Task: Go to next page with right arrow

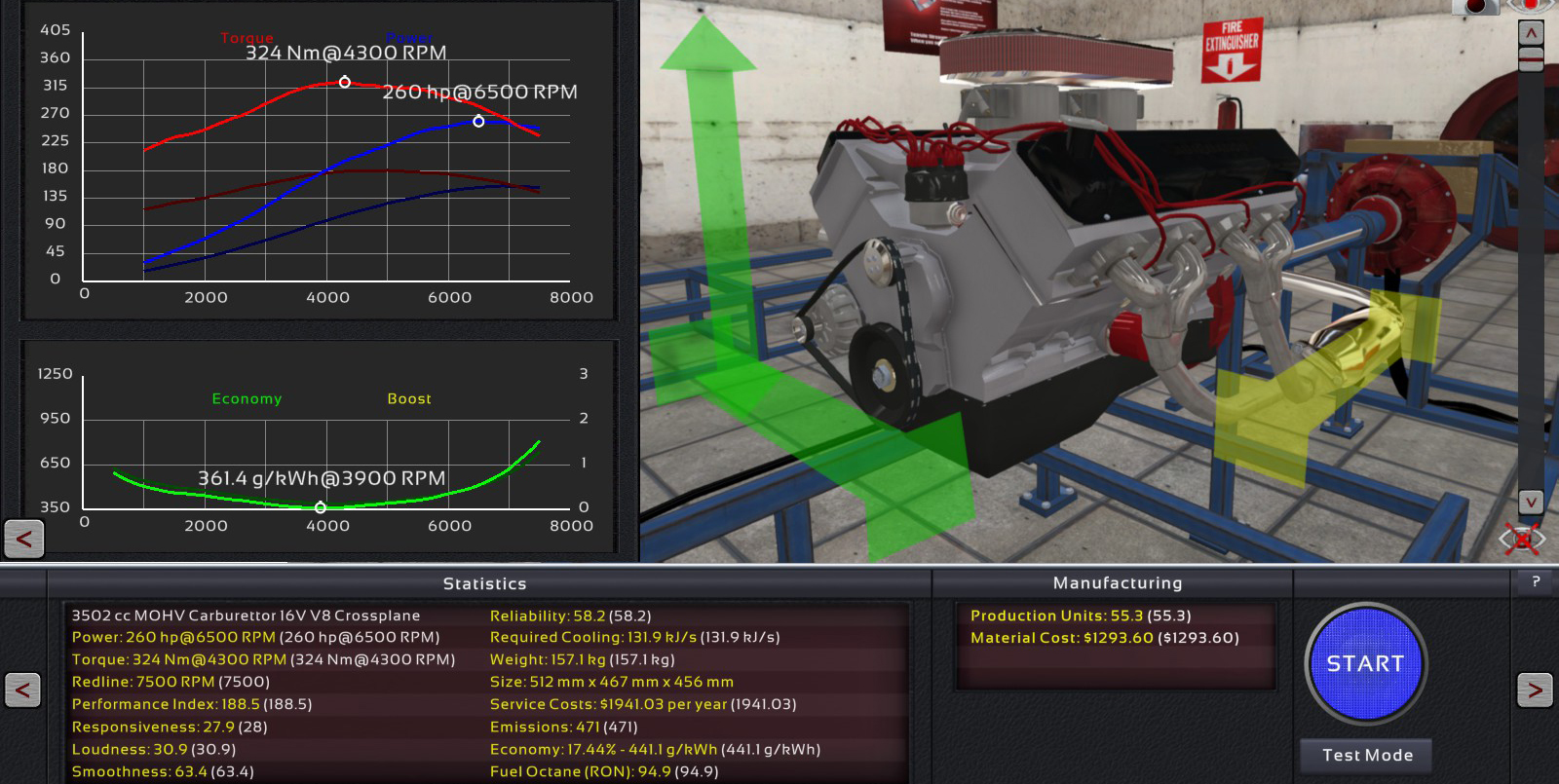Action: 1535,691
